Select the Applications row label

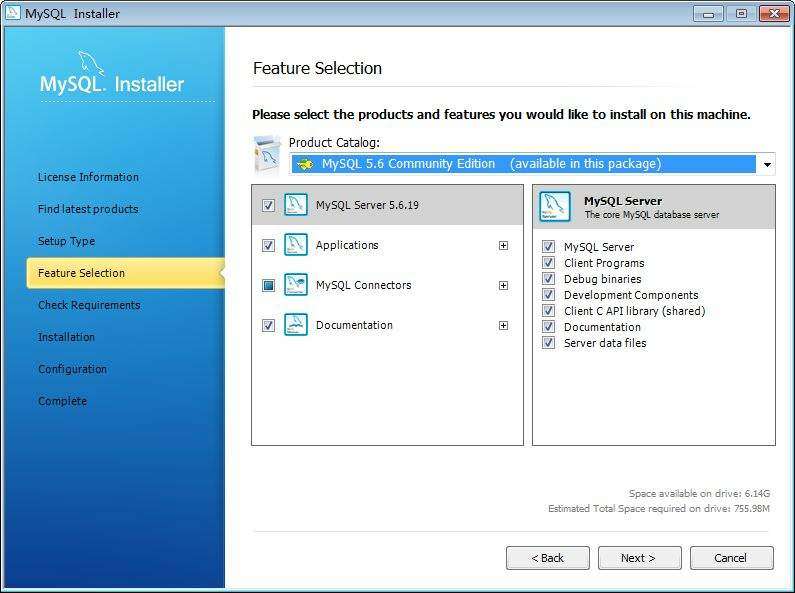point(347,245)
